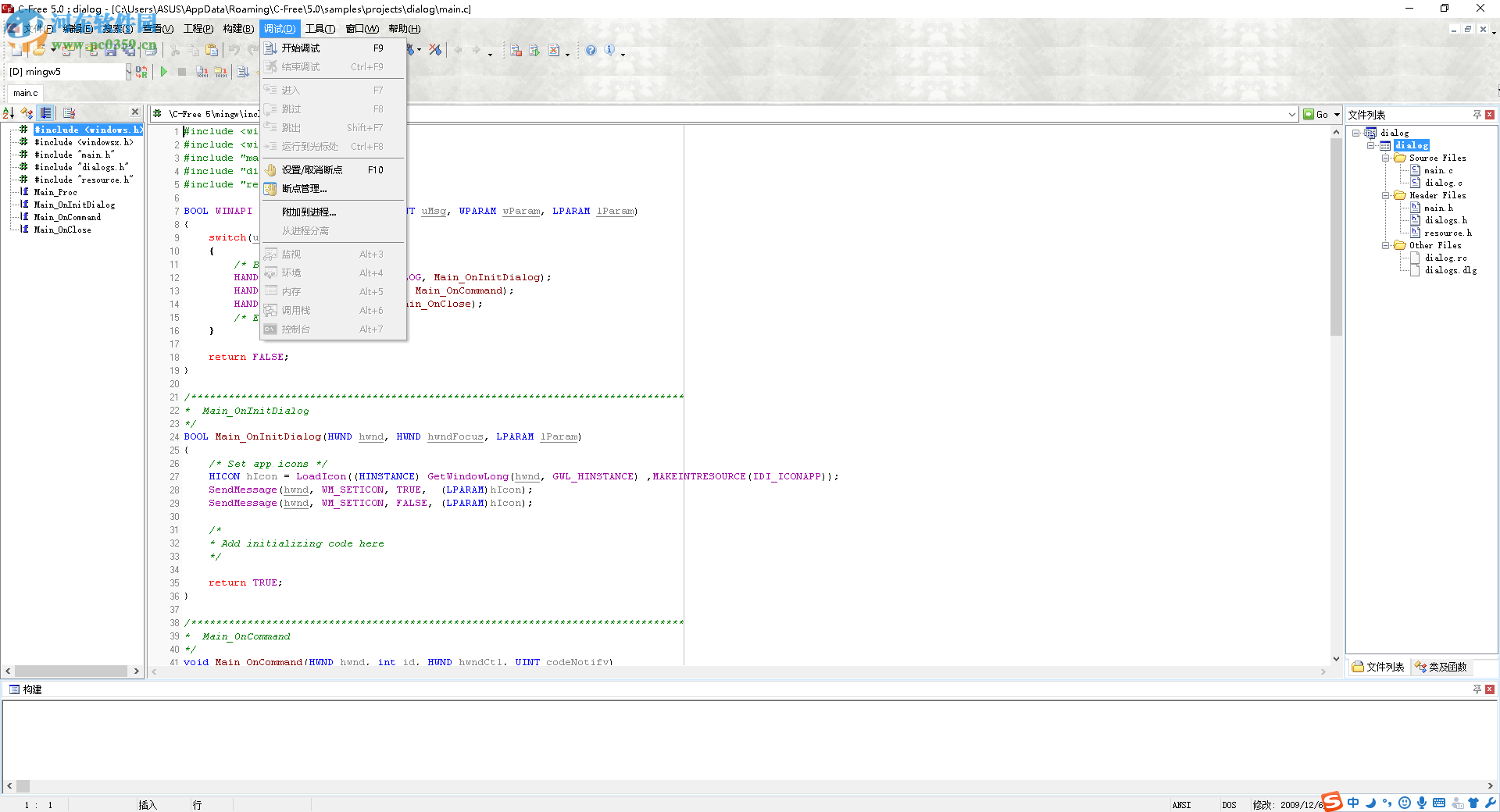The image size is (1500, 812).
Task: Open the dropdown arrow next to Go
Action: click(1337, 115)
